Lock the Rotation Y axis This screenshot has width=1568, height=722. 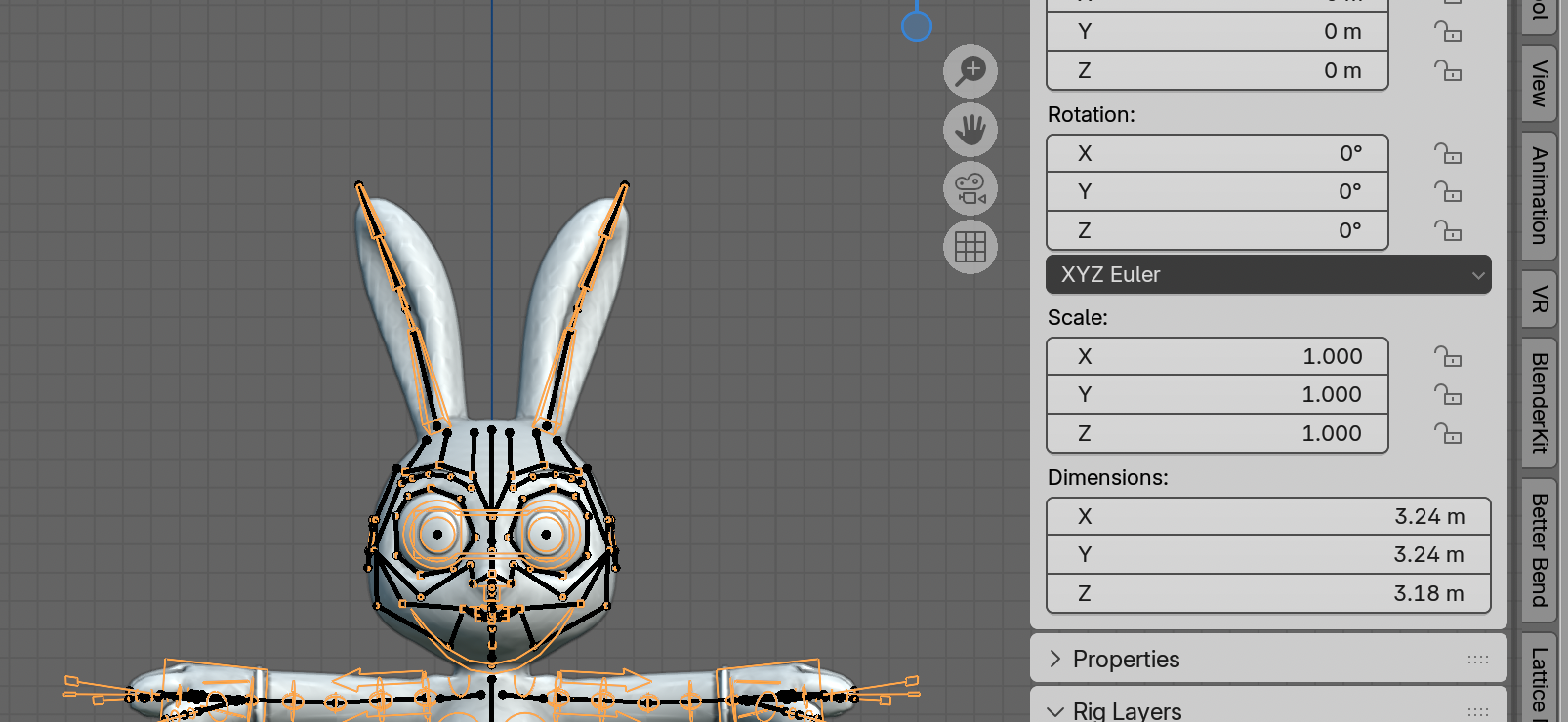(x=1448, y=192)
